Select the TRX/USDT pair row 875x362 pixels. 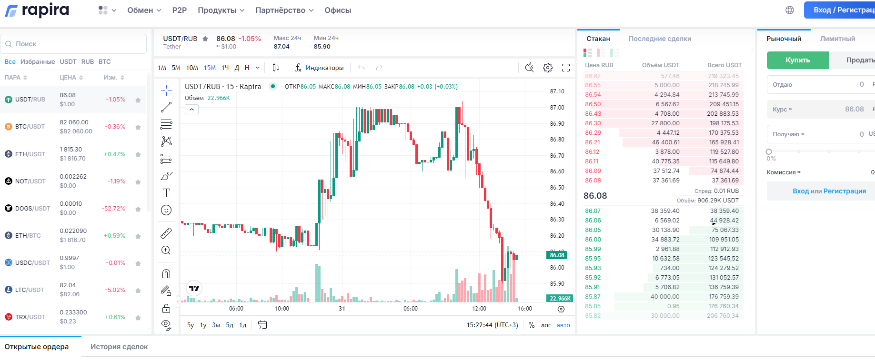click(73, 317)
